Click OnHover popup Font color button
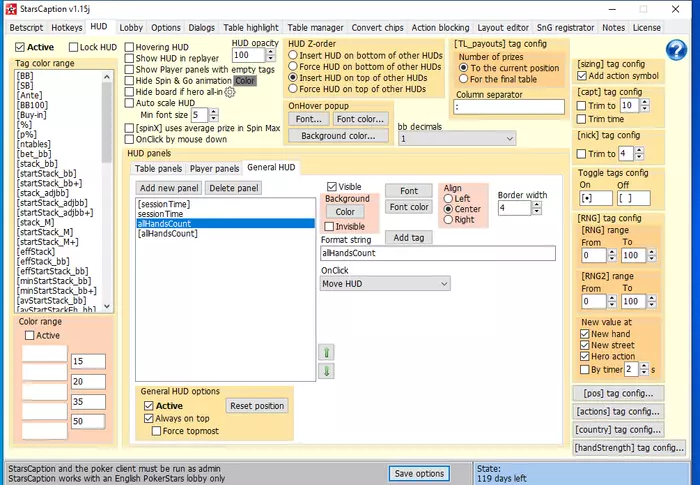The height and width of the screenshot is (485, 700). [360, 119]
